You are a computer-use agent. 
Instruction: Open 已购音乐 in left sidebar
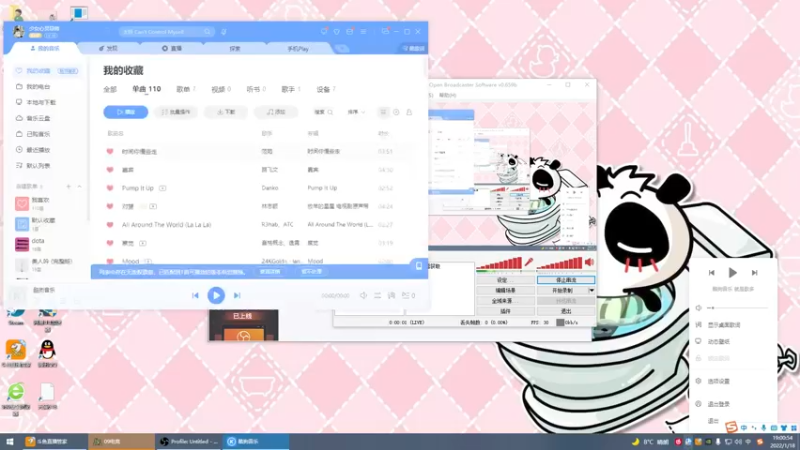click(38, 134)
